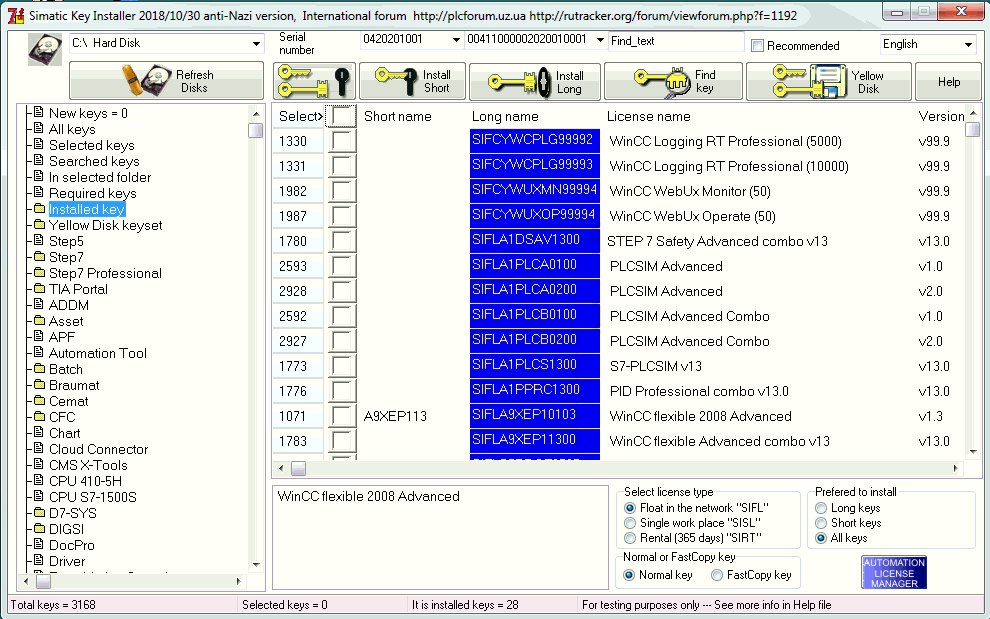Open Automation License Manager icon
990x619 pixels.
893,573
